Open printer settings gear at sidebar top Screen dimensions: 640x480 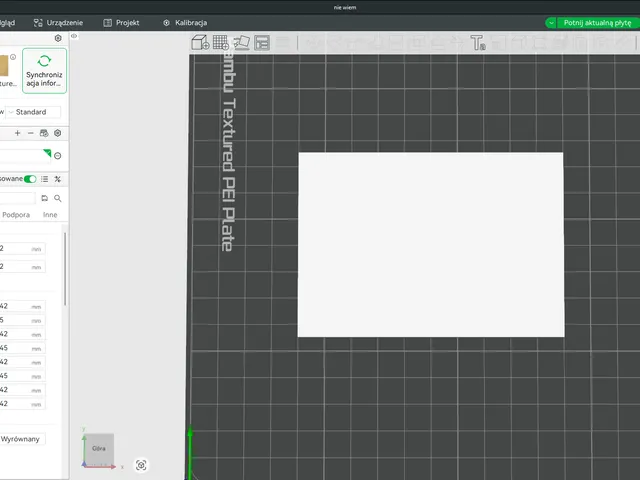tap(58, 38)
